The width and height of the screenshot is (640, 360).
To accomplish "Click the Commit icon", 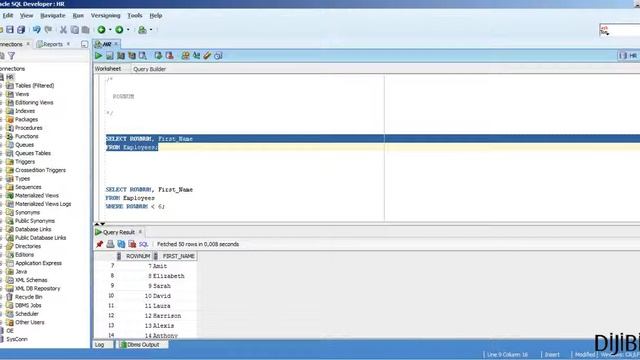I will (x=158, y=56).
